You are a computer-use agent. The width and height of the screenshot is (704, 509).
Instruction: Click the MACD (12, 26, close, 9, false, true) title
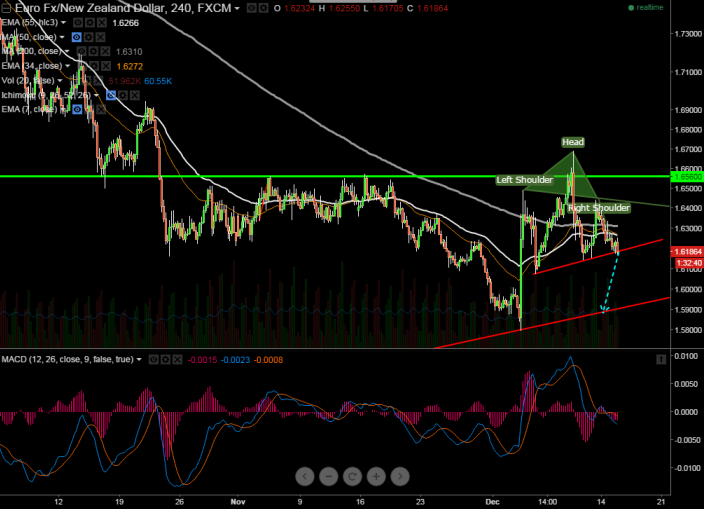pyautogui.click(x=68, y=360)
